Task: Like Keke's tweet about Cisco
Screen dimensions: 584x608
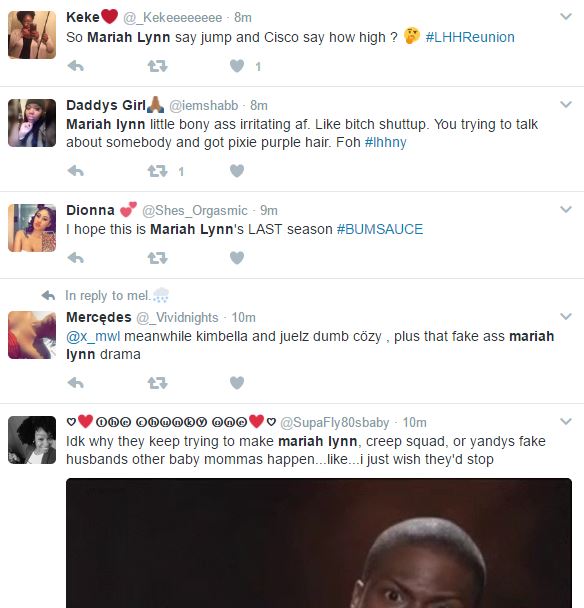Action: [x=237, y=66]
